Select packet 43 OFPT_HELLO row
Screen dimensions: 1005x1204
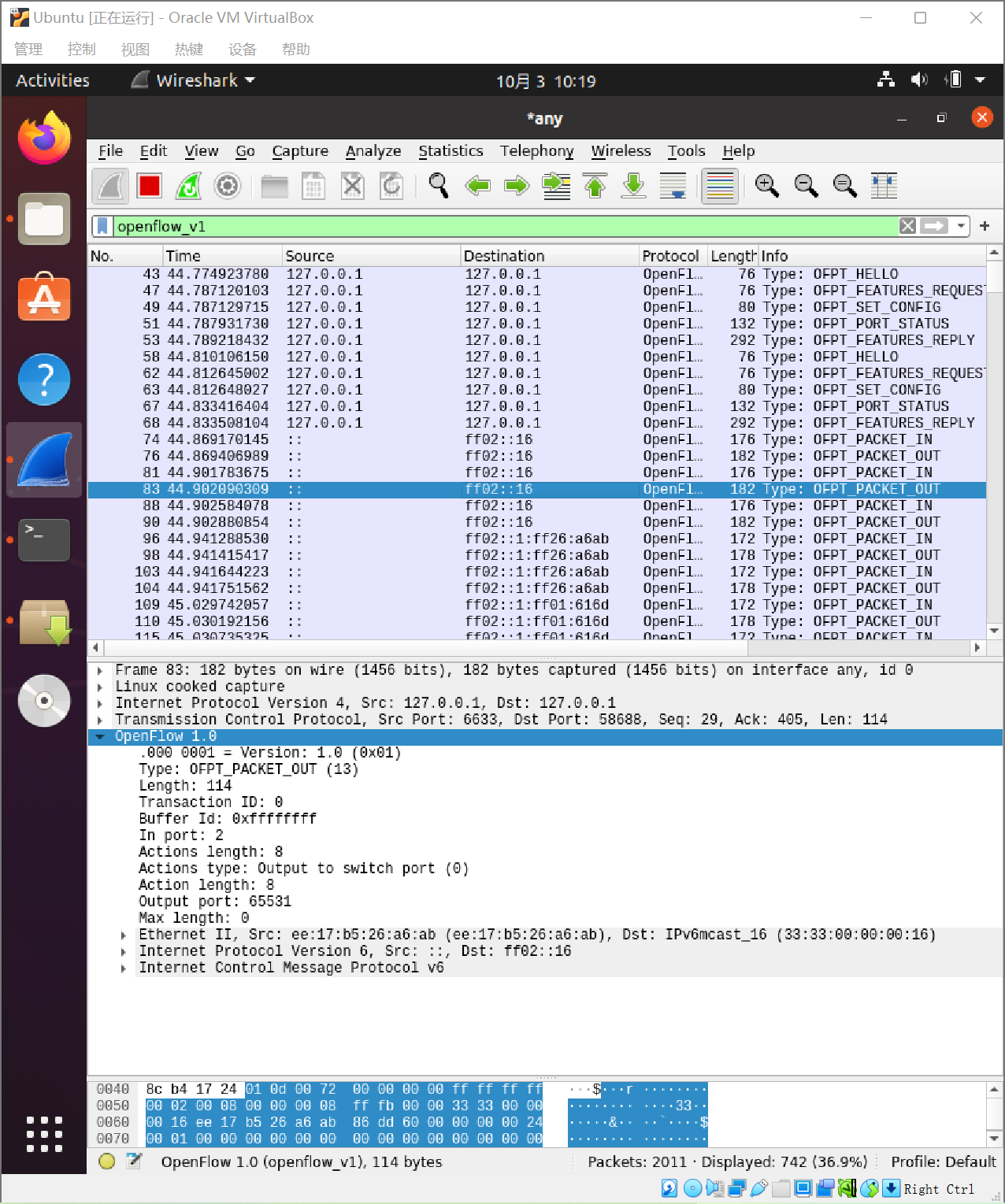click(537, 274)
